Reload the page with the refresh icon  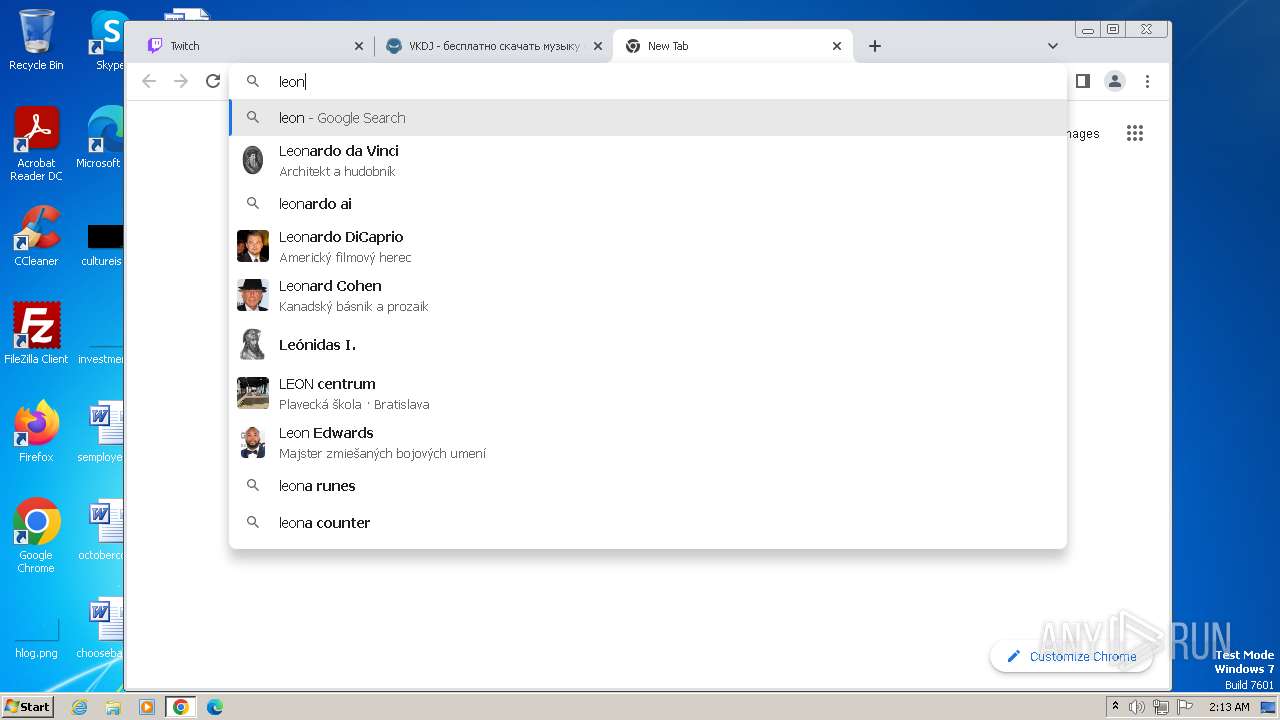[213, 81]
